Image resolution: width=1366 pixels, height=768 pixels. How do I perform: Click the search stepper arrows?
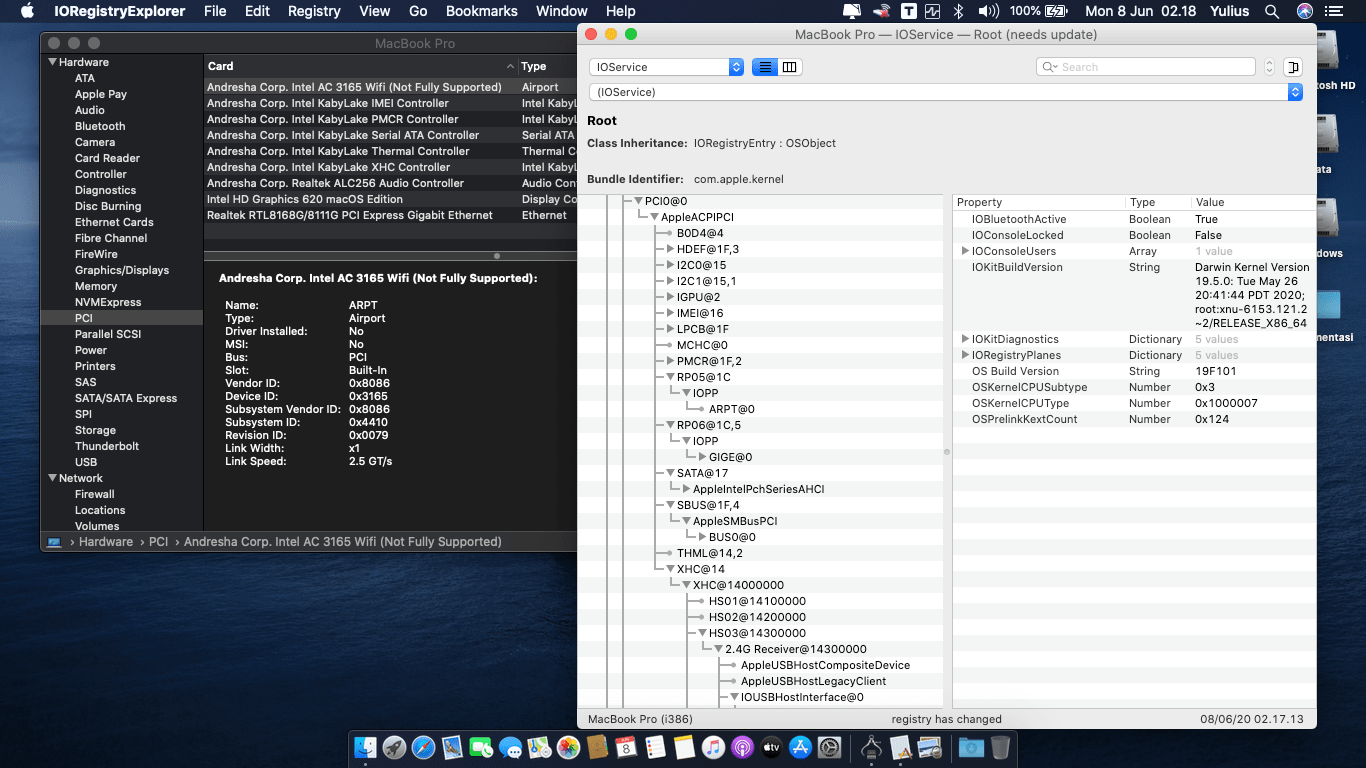(x=1269, y=67)
